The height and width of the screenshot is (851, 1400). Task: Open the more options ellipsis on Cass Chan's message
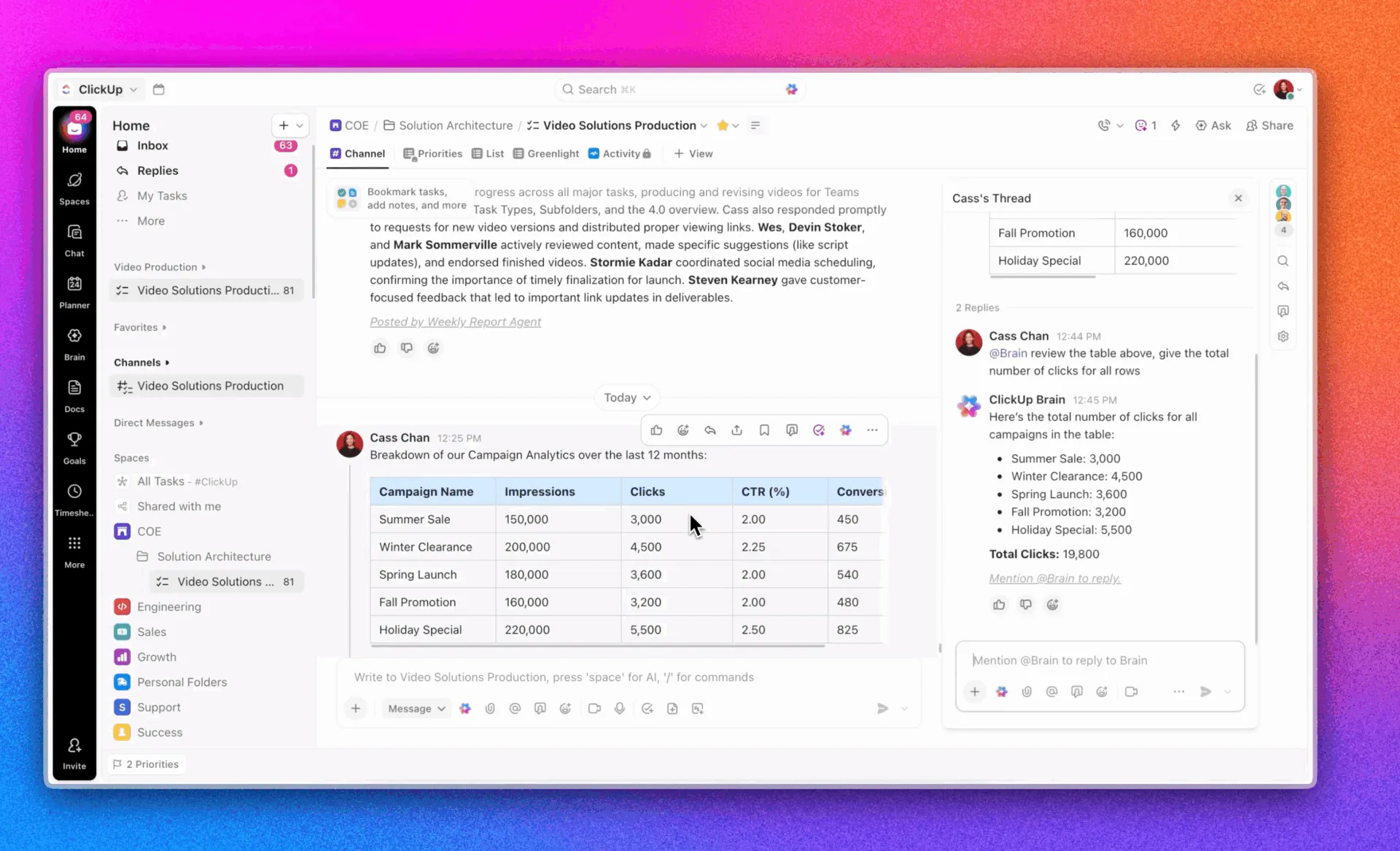coord(872,430)
